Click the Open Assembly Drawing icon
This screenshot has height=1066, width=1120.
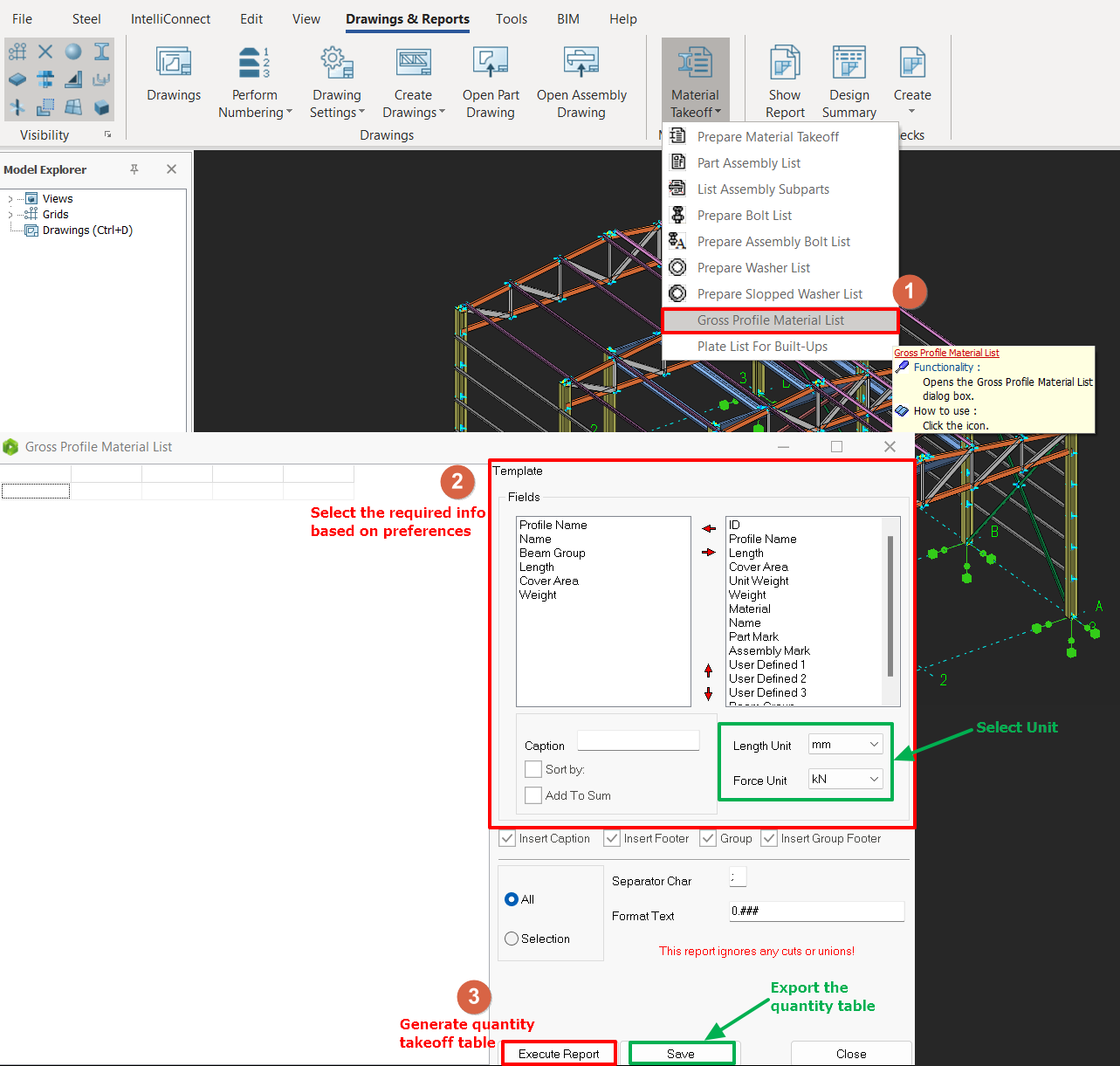click(581, 63)
